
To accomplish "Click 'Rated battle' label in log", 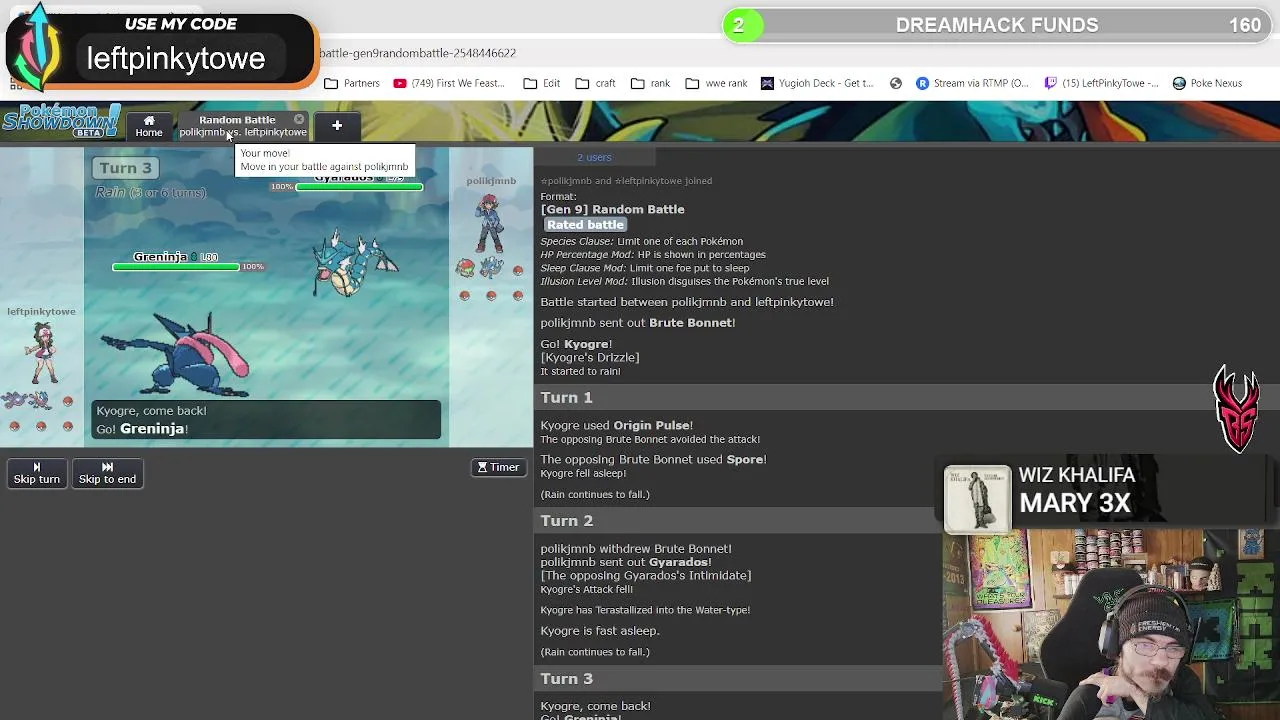I will [585, 225].
